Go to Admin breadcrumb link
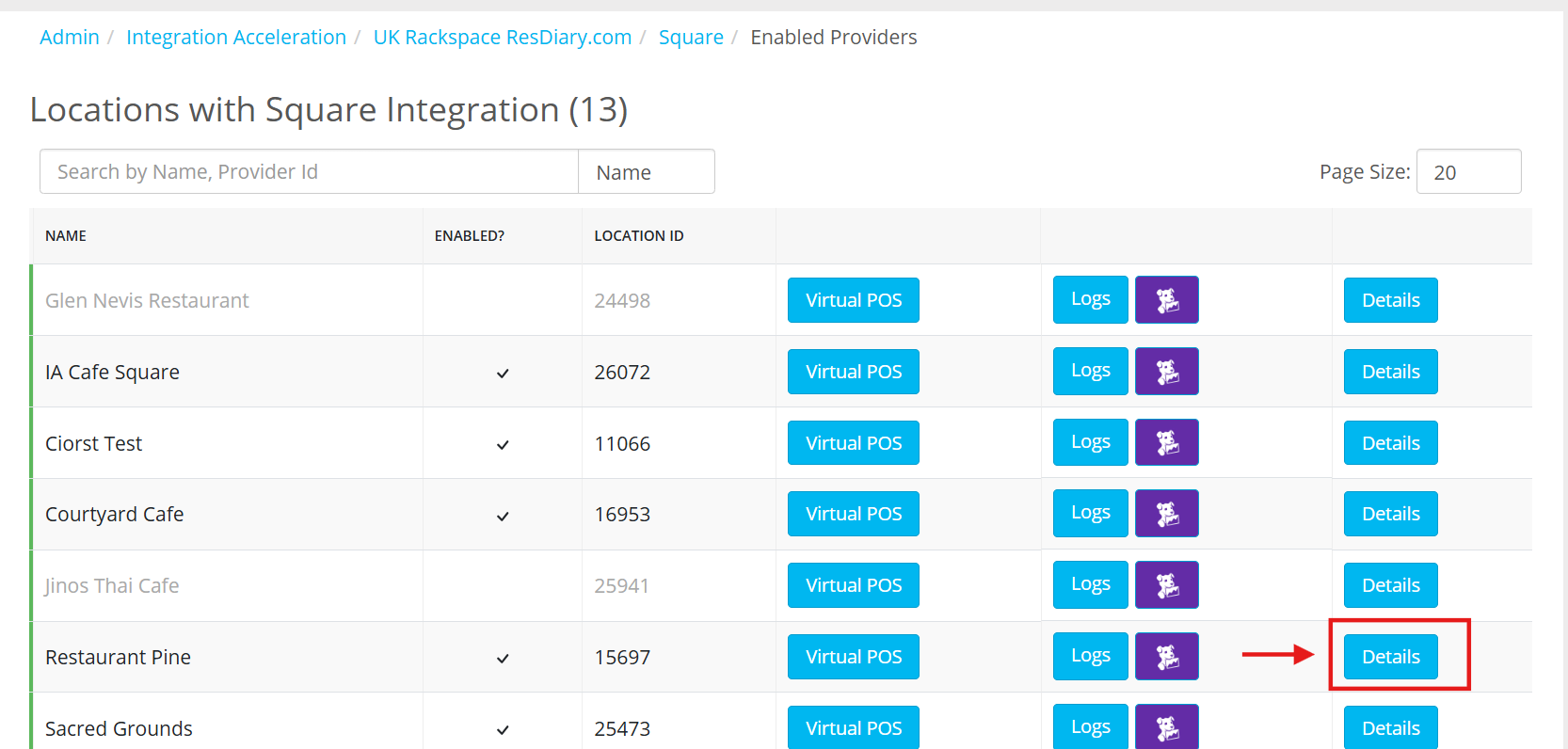This screenshot has width=1568, height=749. click(x=70, y=38)
